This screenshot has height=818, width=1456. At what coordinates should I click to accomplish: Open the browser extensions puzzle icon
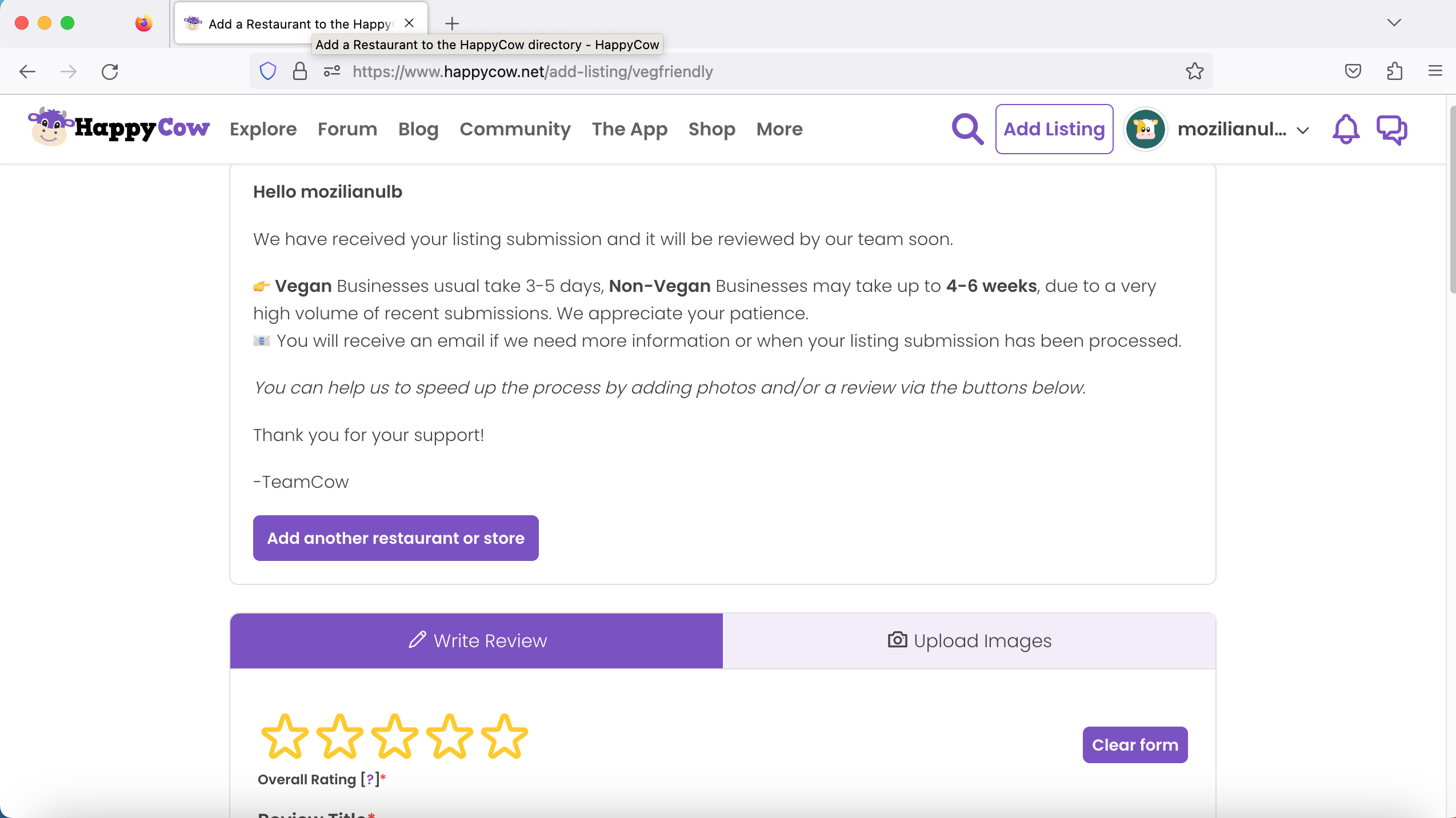pyautogui.click(x=1394, y=71)
